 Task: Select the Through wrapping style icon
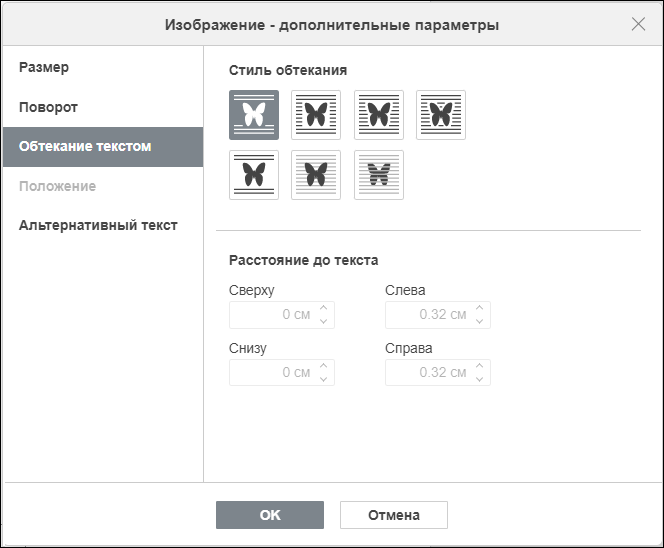tap(441, 115)
